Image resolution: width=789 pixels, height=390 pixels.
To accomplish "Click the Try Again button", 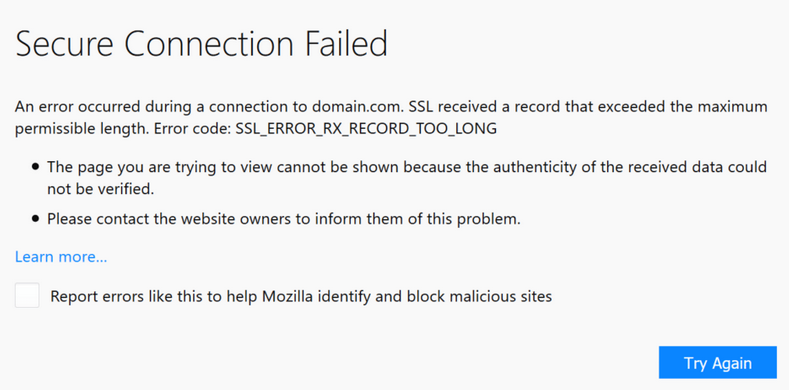I will (718, 362).
